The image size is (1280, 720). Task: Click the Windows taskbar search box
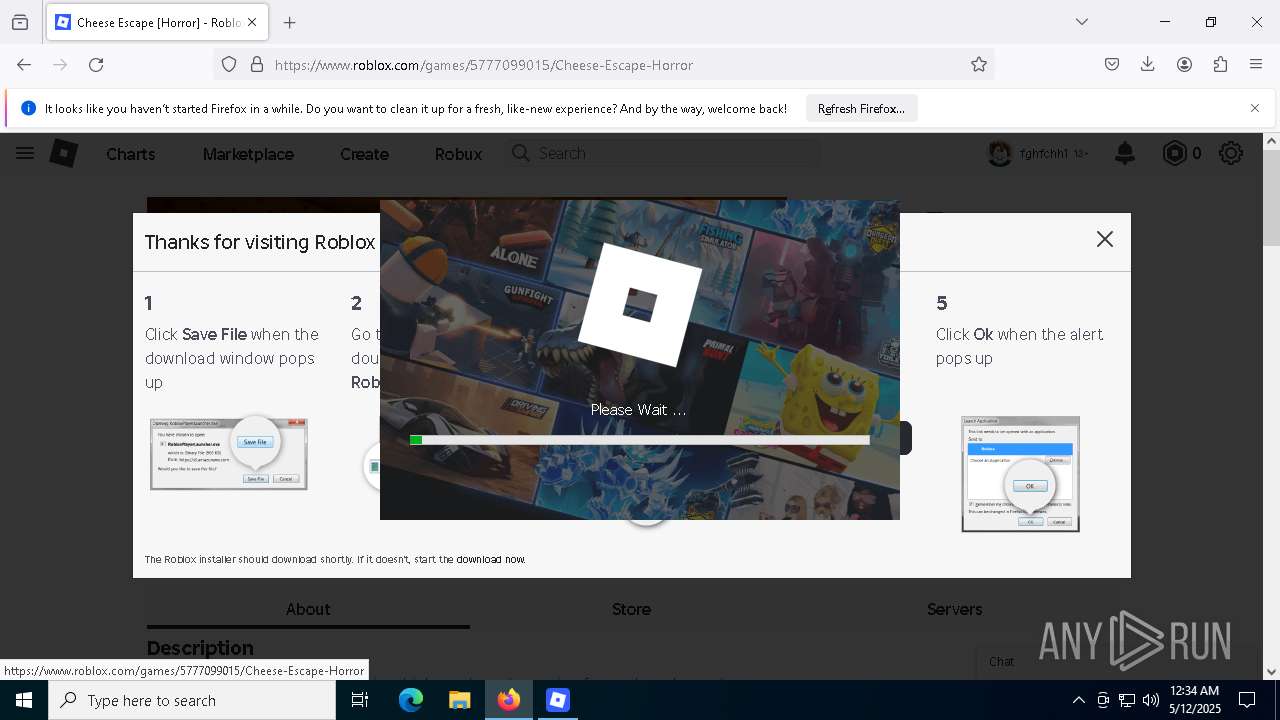(x=192, y=700)
